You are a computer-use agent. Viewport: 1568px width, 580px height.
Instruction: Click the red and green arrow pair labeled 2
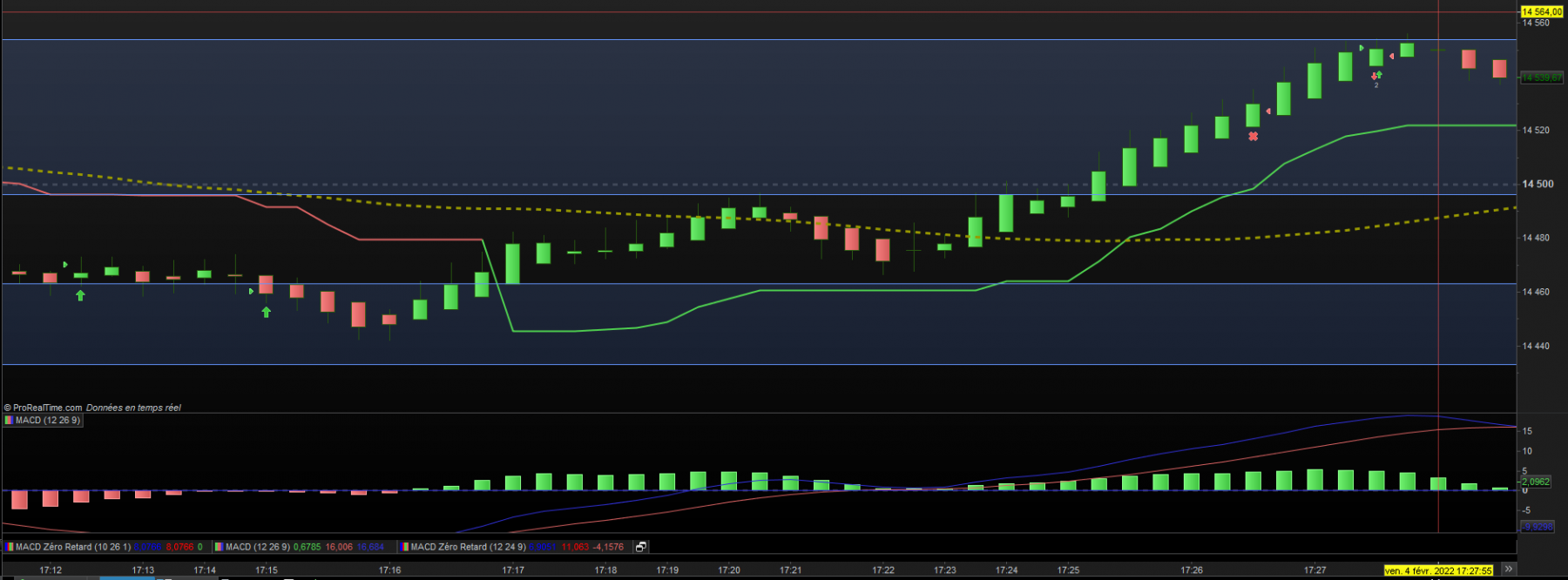click(1376, 77)
